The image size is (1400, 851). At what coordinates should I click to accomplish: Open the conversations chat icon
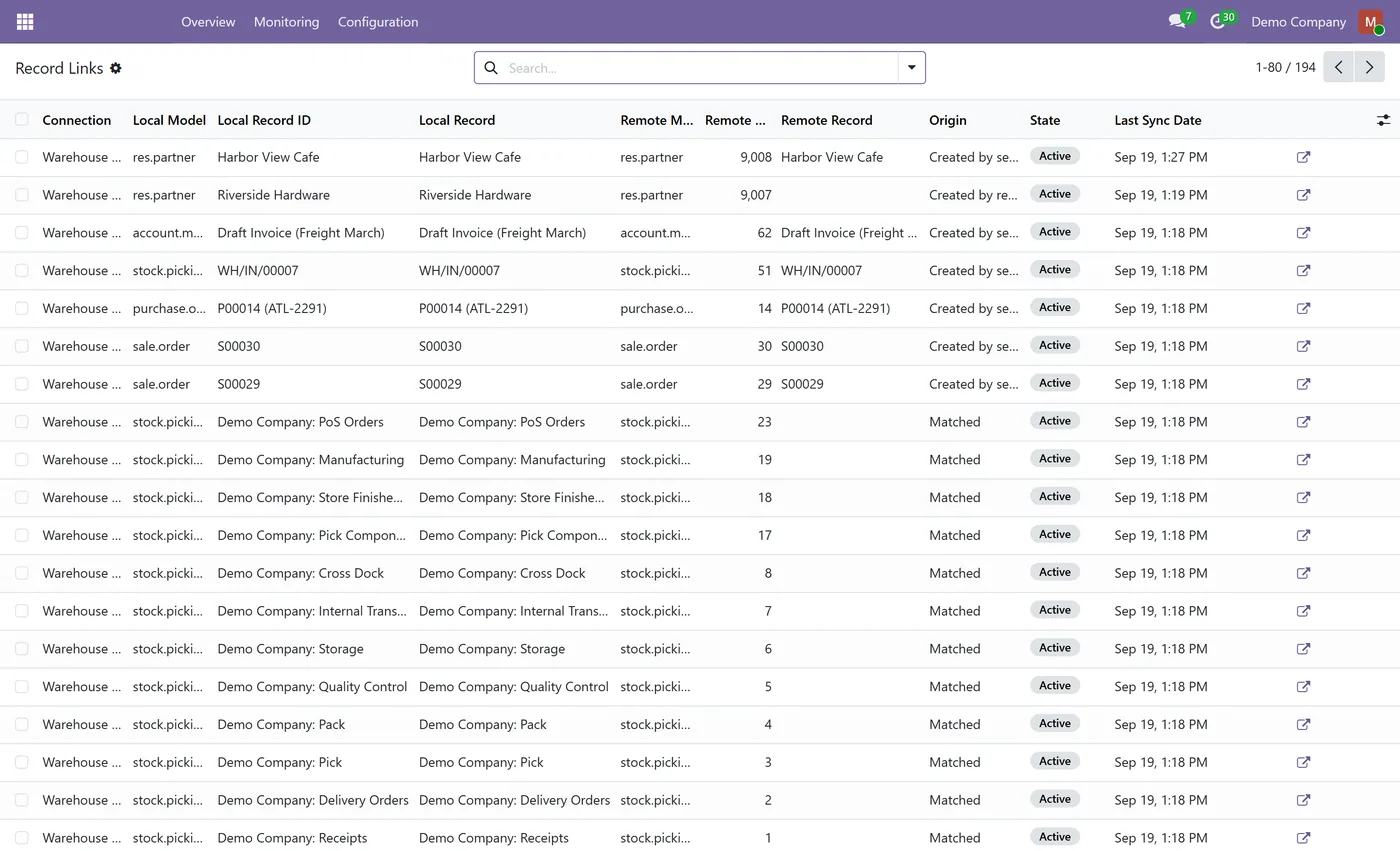[1177, 21]
